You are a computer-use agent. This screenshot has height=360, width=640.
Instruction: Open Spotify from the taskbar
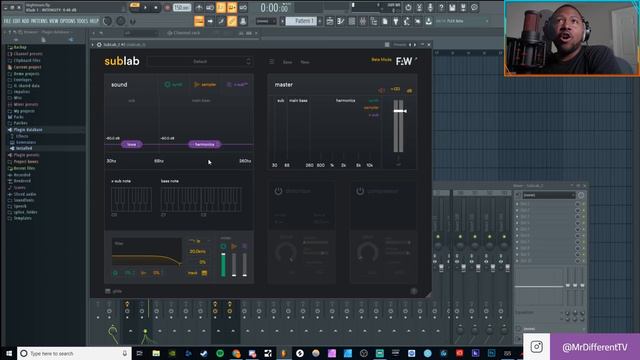click(x=220, y=353)
